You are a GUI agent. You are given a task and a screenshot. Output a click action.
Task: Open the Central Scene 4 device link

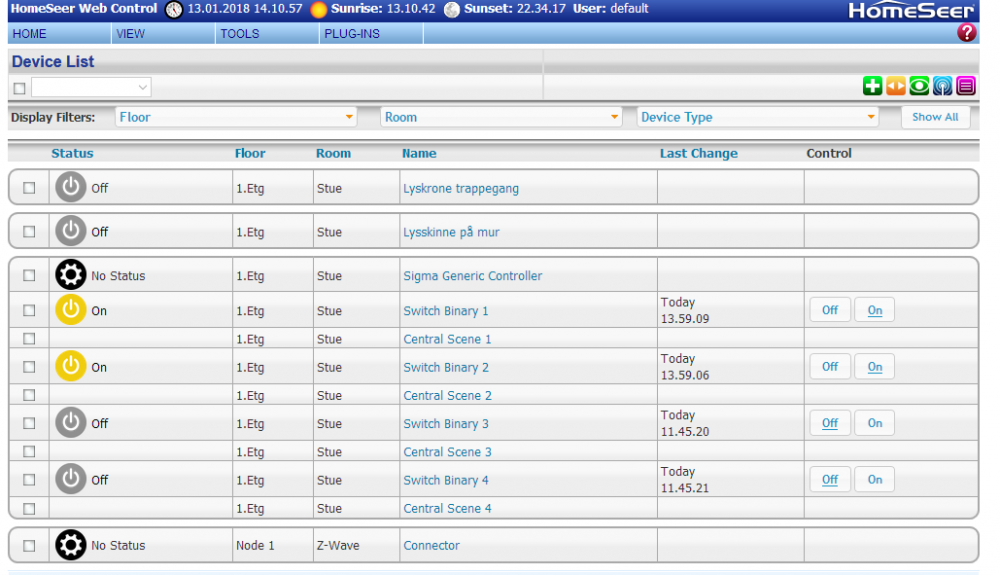click(x=447, y=508)
